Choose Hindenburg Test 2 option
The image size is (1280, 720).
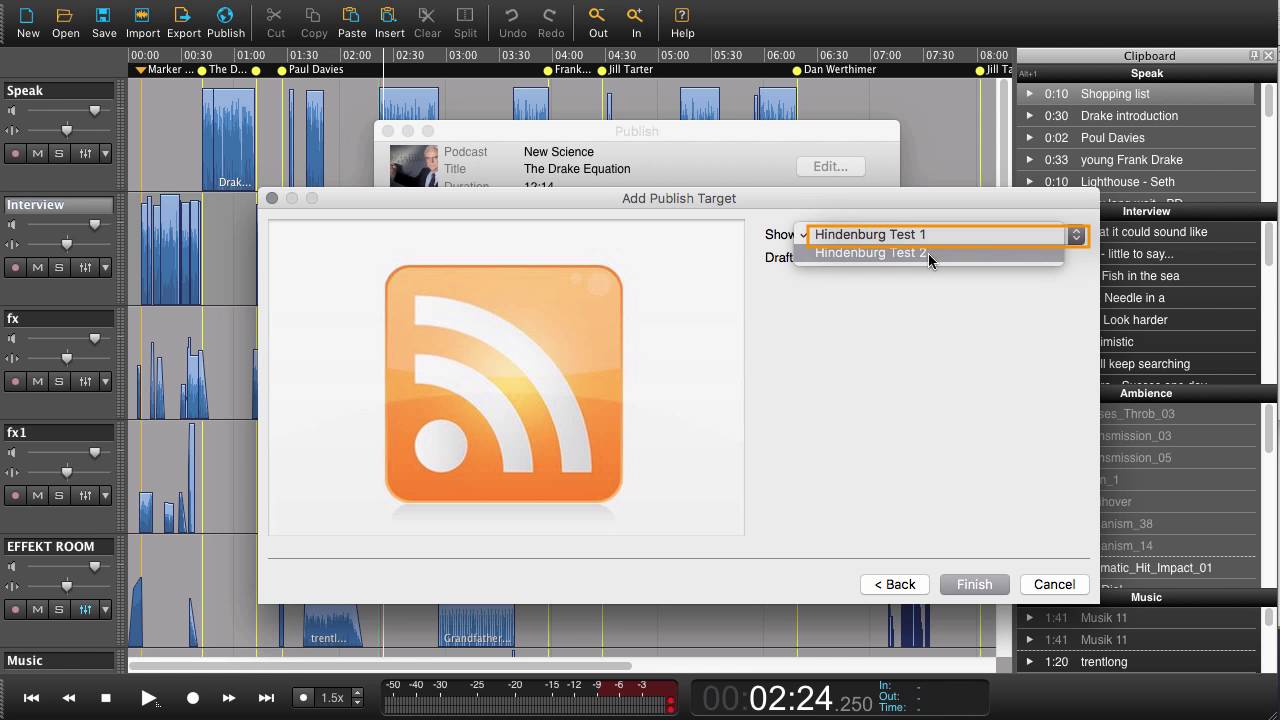pyautogui.click(x=929, y=253)
